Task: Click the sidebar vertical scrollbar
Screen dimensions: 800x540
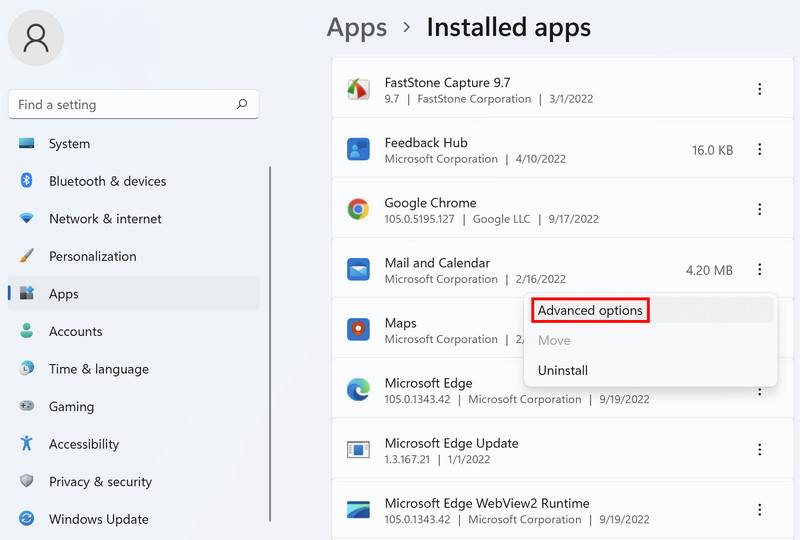Action: (270, 343)
